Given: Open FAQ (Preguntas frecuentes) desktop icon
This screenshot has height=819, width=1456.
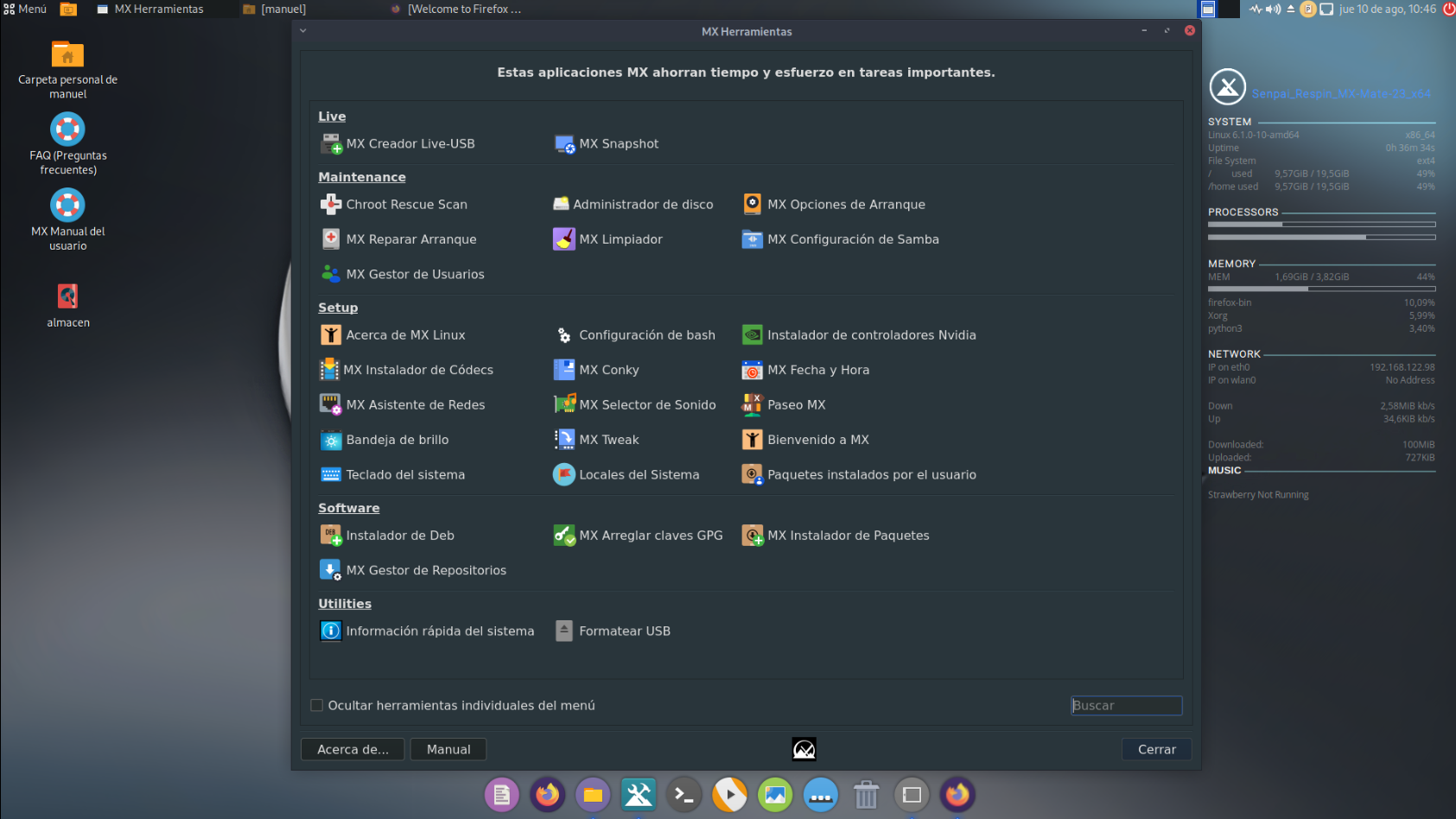Looking at the screenshot, I should point(67,144).
